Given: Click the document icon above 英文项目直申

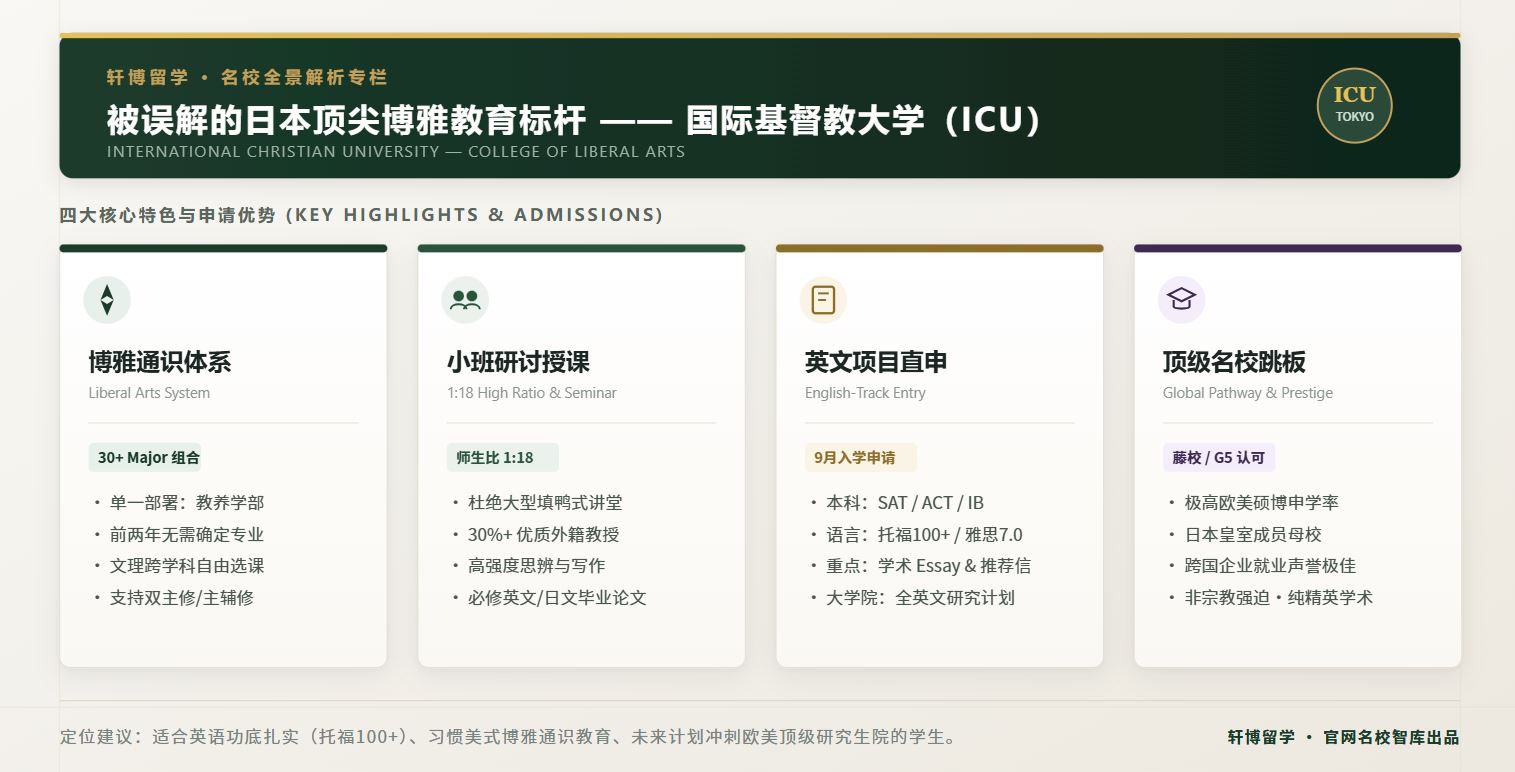Looking at the screenshot, I should pos(823,300).
